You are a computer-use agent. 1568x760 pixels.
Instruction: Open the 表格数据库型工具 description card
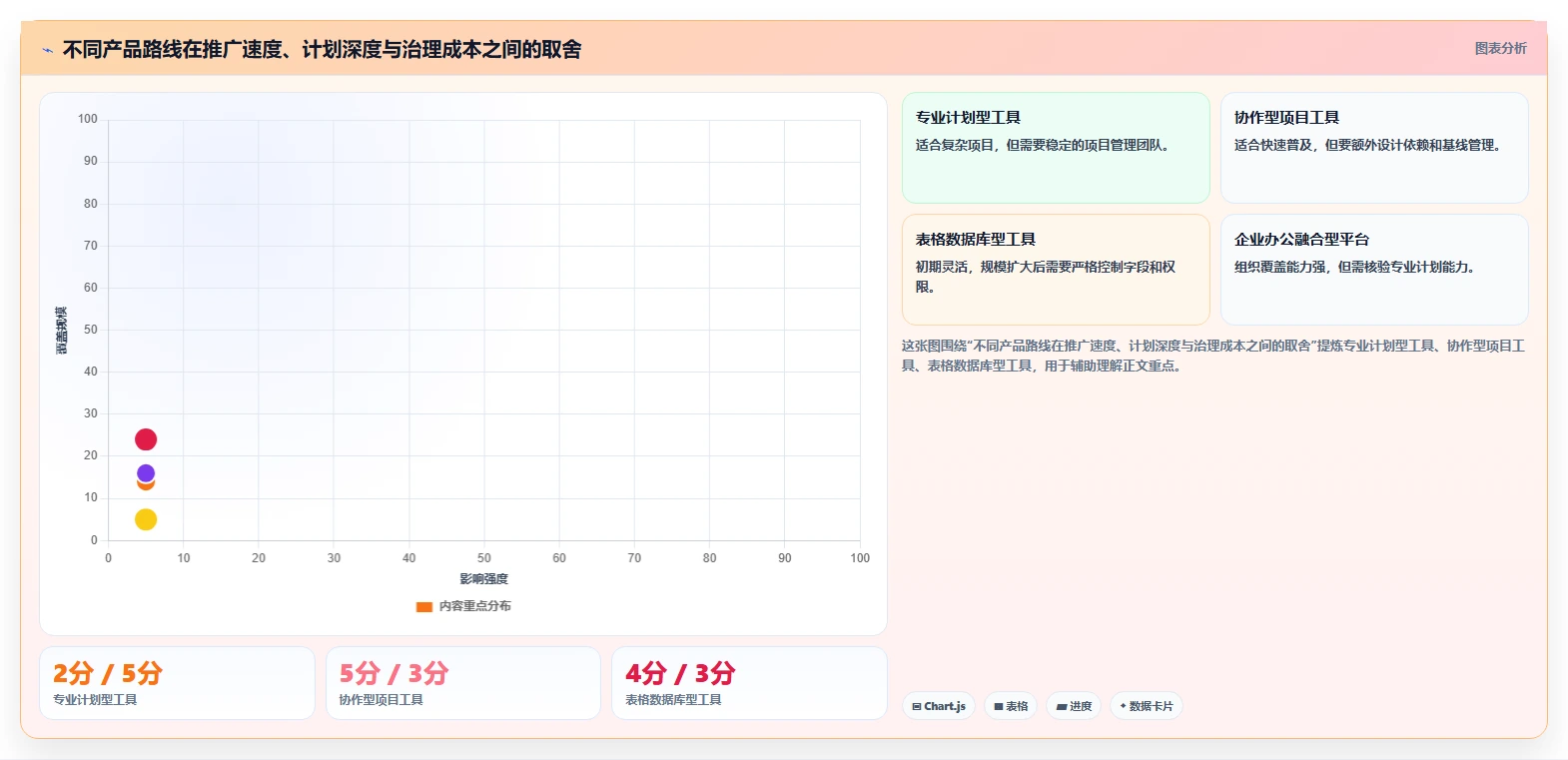tap(1056, 270)
